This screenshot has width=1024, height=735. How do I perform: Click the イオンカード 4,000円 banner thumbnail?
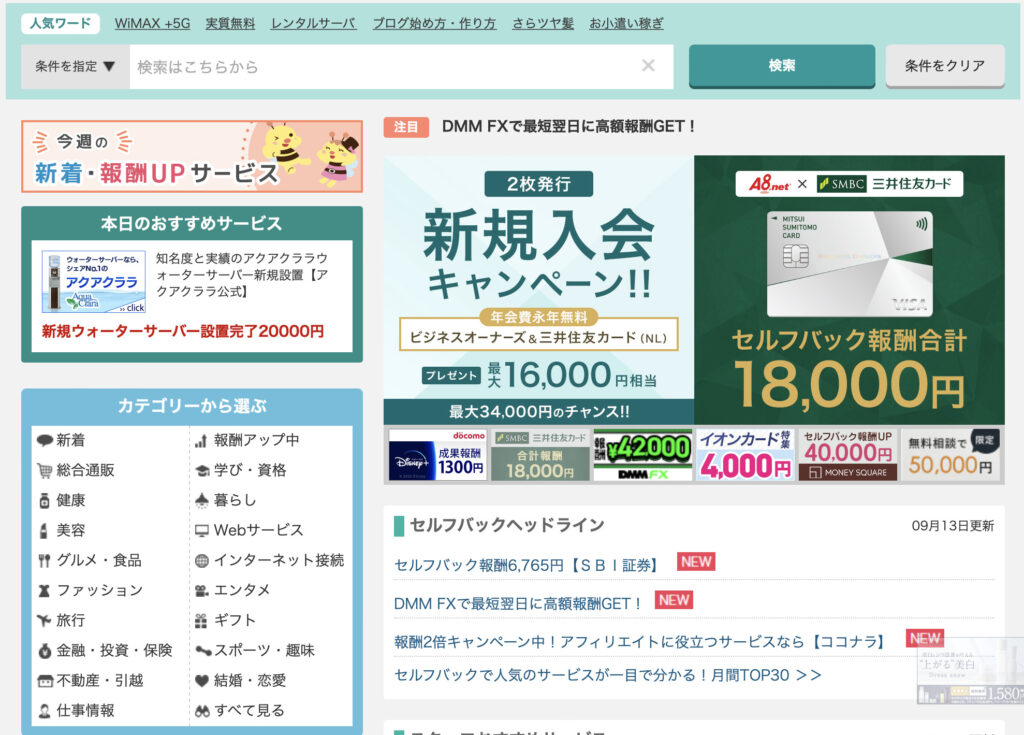[x=744, y=456]
